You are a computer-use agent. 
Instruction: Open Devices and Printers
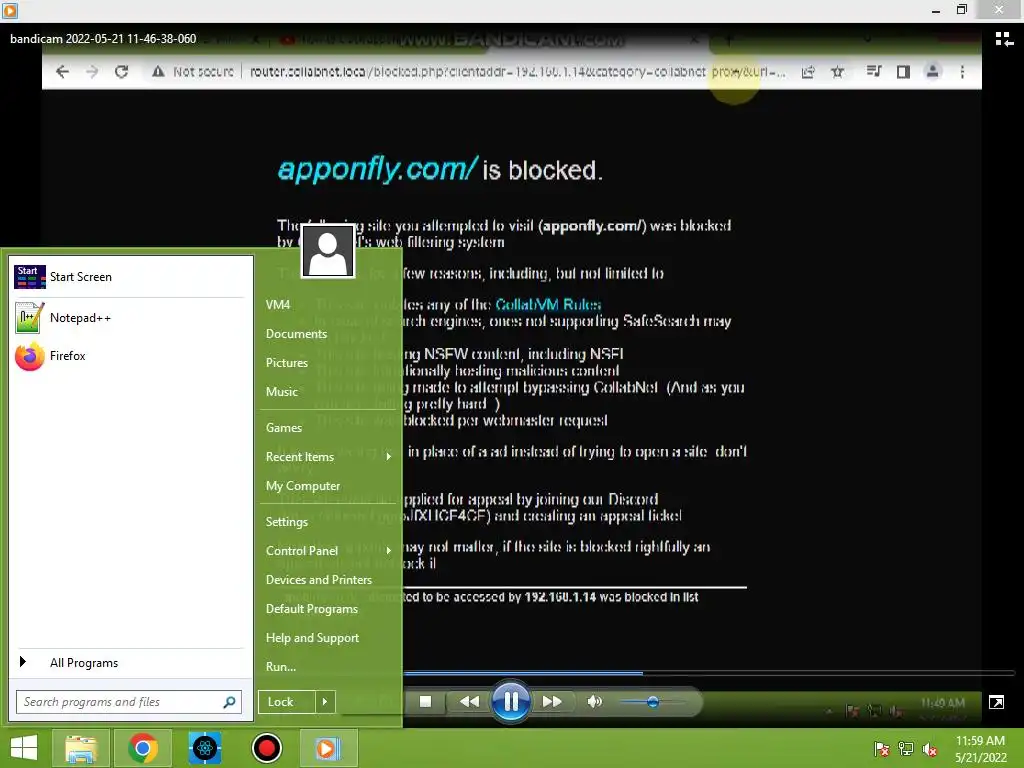coord(319,580)
